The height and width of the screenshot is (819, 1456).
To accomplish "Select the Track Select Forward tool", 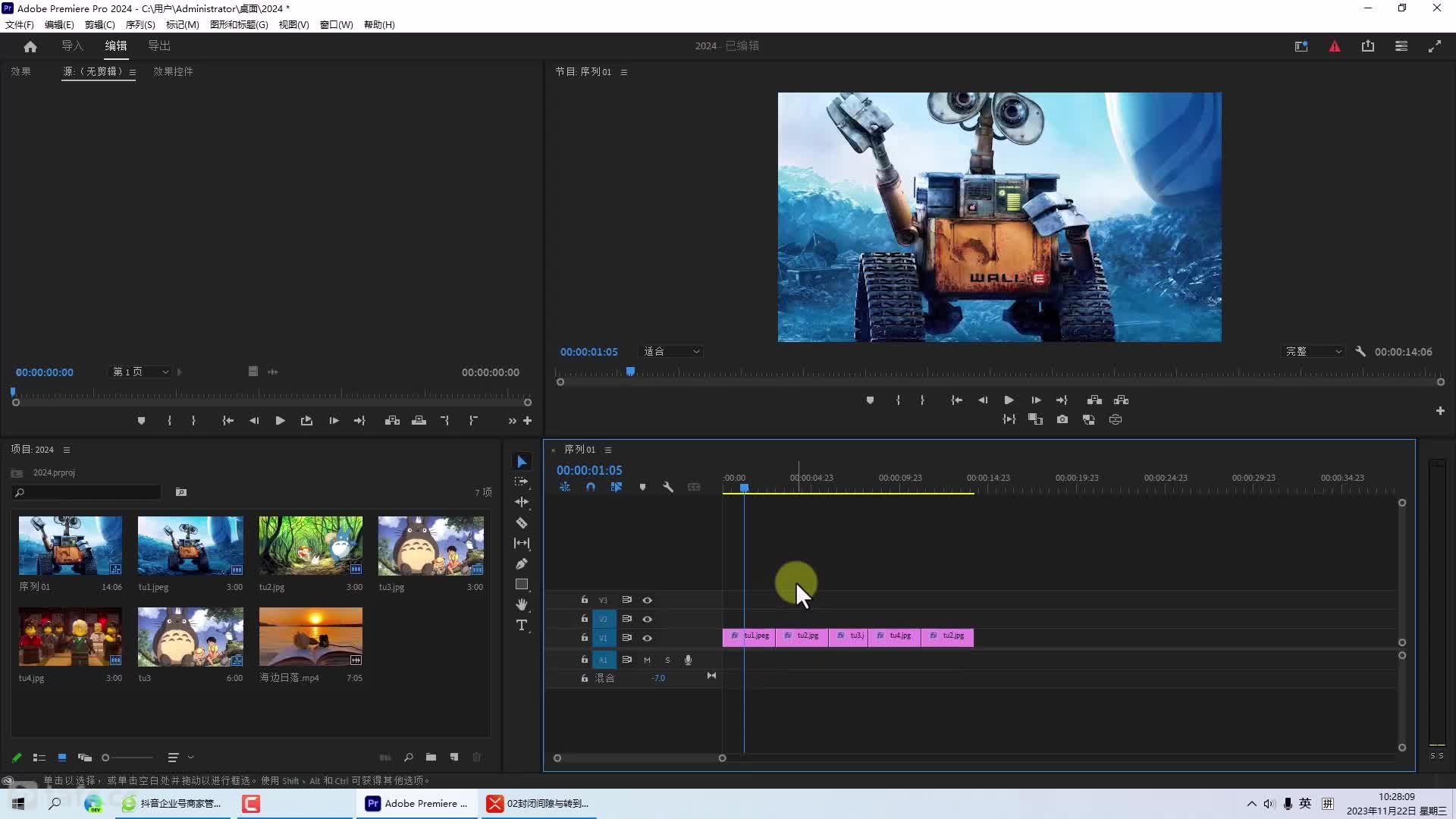I will tap(522, 482).
